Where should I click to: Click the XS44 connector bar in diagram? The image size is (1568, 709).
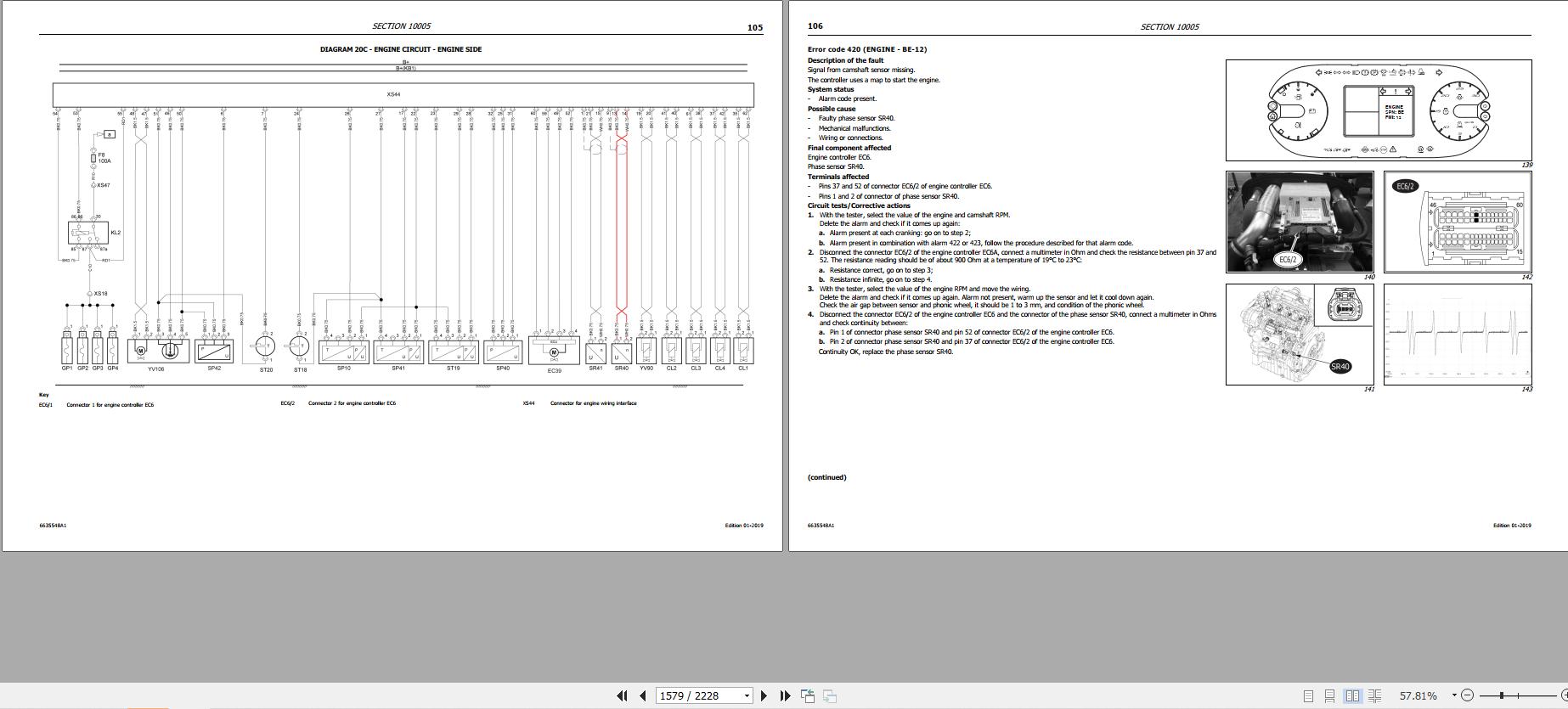point(403,94)
